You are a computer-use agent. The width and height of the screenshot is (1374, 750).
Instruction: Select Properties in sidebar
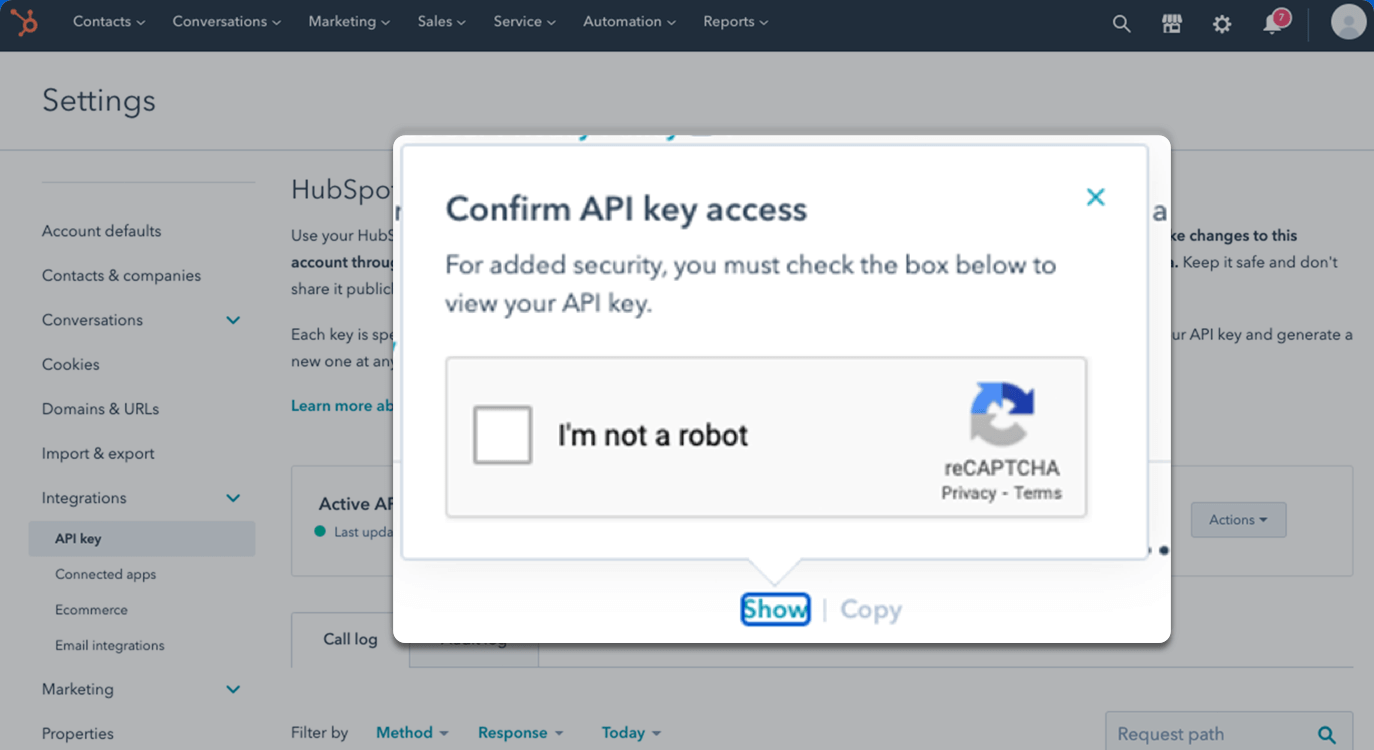click(78, 733)
